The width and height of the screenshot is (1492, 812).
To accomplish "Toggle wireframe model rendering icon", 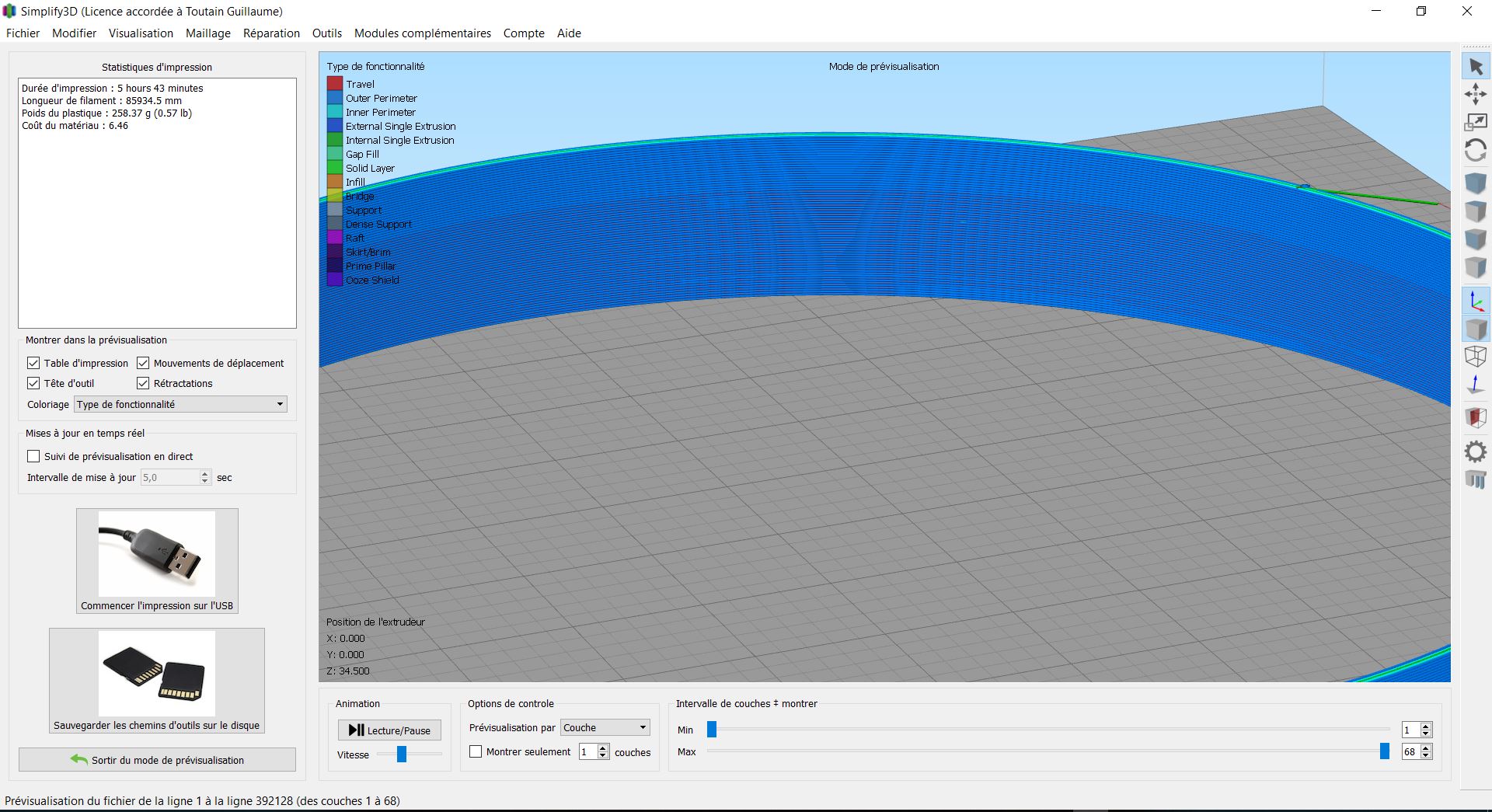I will (1476, 357).
